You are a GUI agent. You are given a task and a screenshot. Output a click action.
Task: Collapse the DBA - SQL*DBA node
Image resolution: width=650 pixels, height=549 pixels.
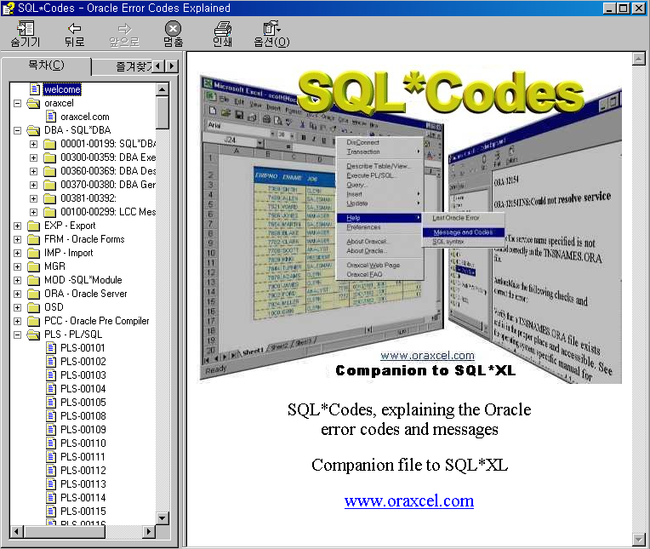(17, 131)
